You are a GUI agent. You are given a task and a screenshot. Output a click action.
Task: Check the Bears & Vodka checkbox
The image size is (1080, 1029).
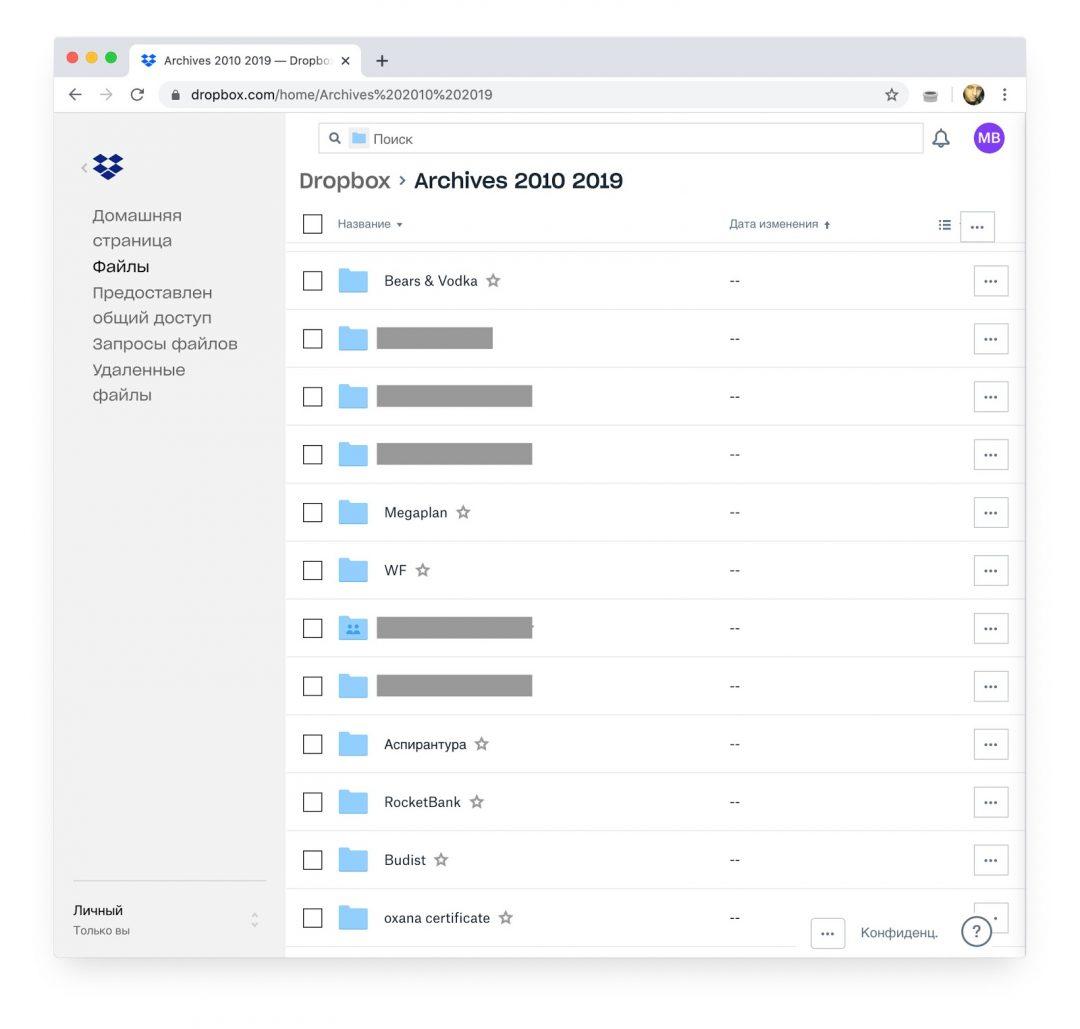[x=313, y=280]
